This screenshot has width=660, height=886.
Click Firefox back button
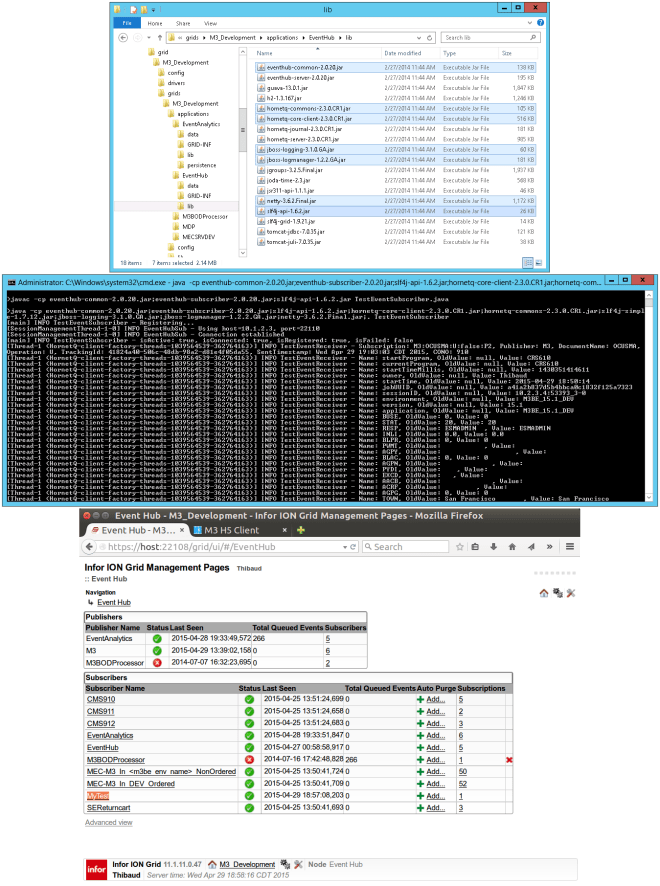click(x=89, y=546)
